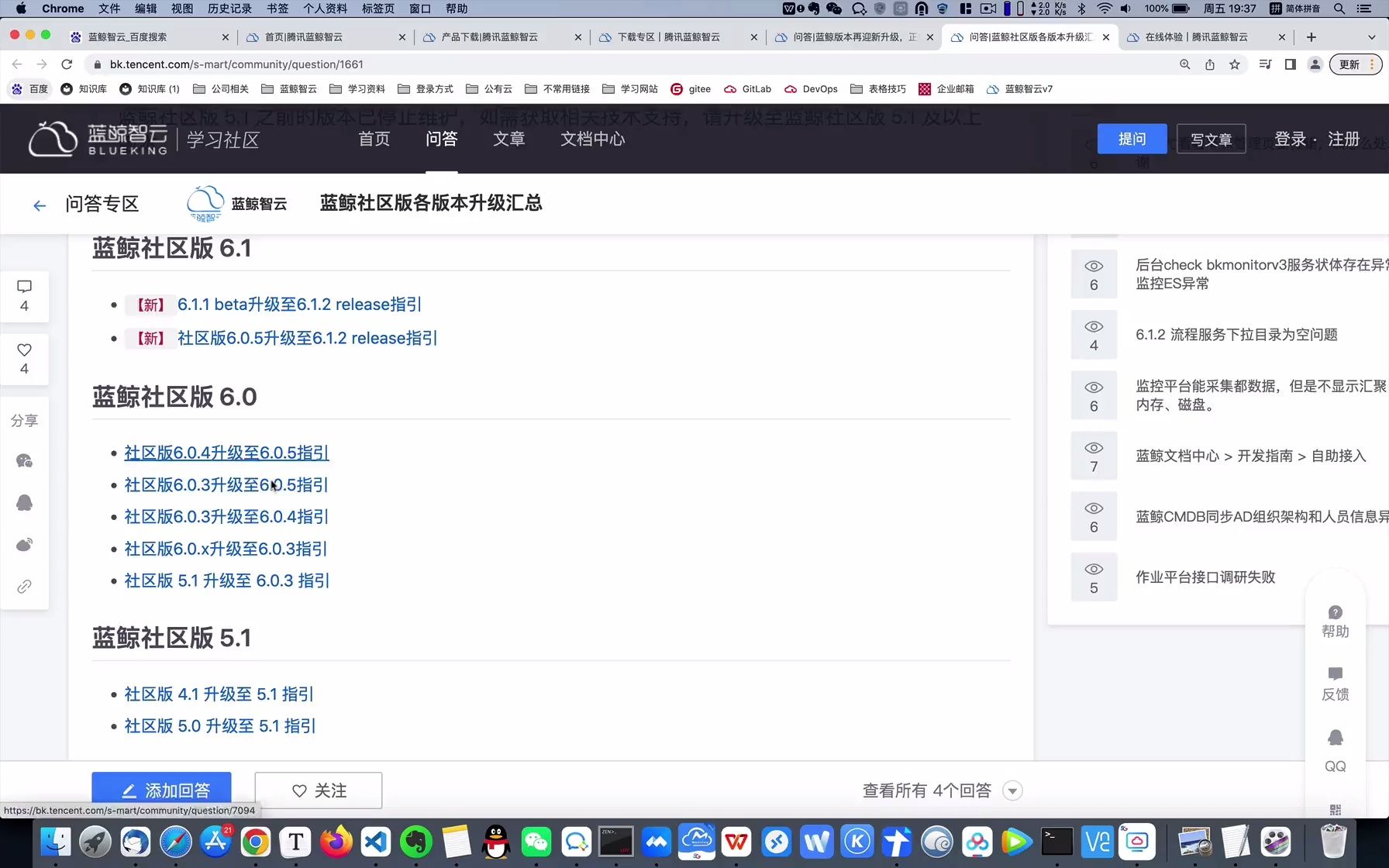Open the QQ contact floating icon
The image size is (1389, 868).
point(1335,751)
